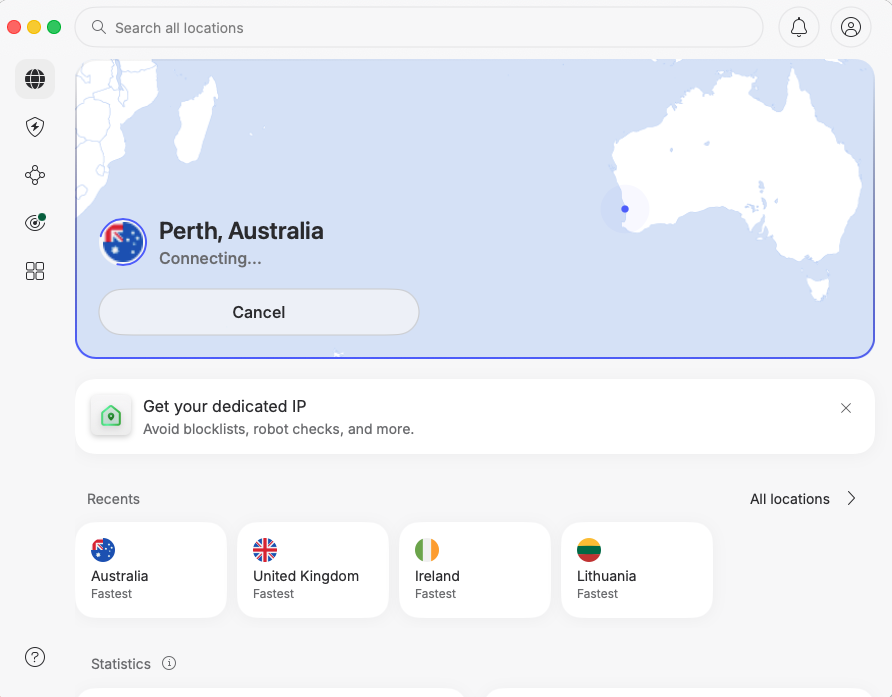Connect to United Kingdom Fastest recent
This screenshot has width=892, height=697.
[313, 570]
